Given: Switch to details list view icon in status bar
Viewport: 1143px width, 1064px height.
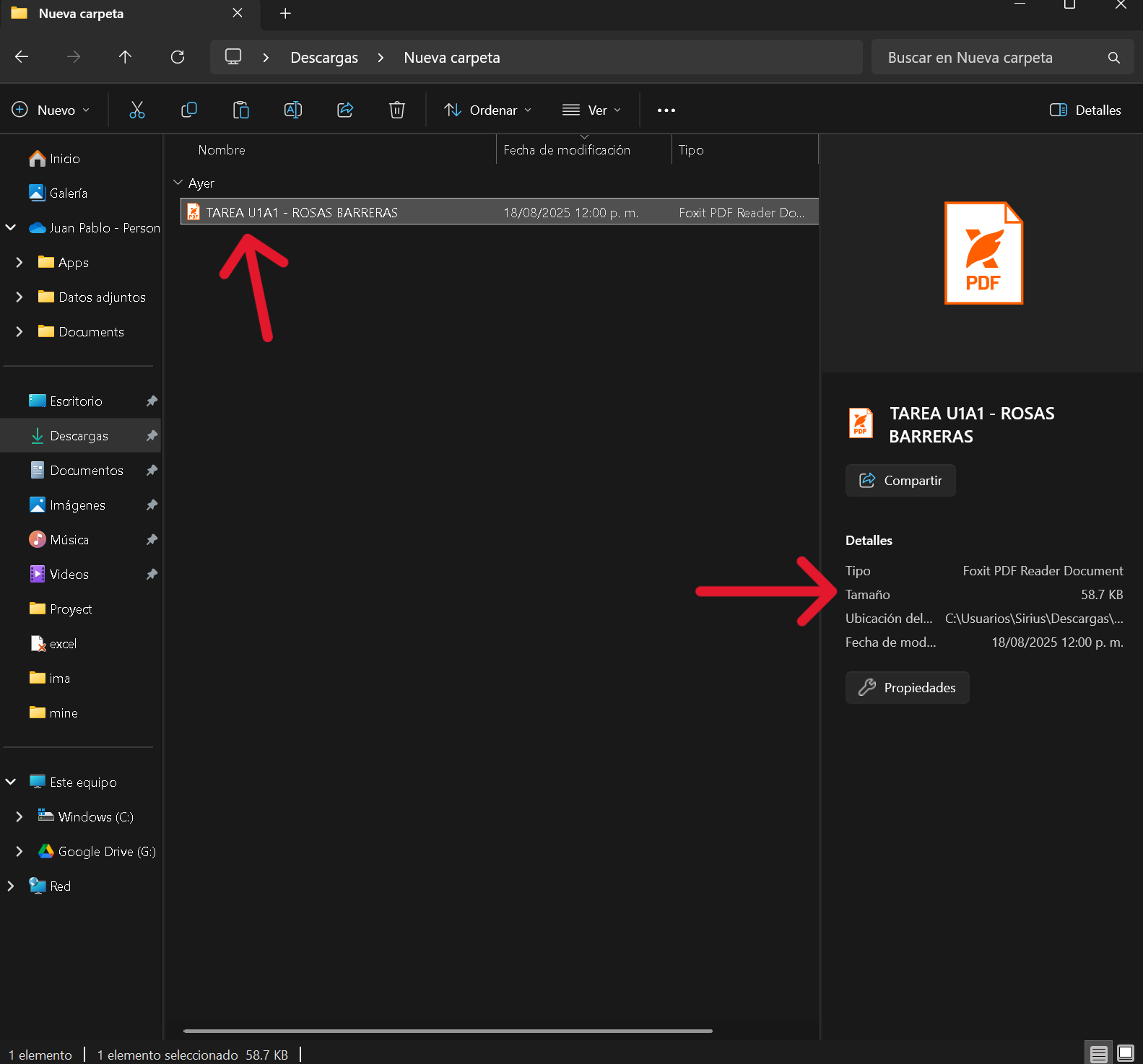Looking at the screenshot, I should tap(1099, 1054).
